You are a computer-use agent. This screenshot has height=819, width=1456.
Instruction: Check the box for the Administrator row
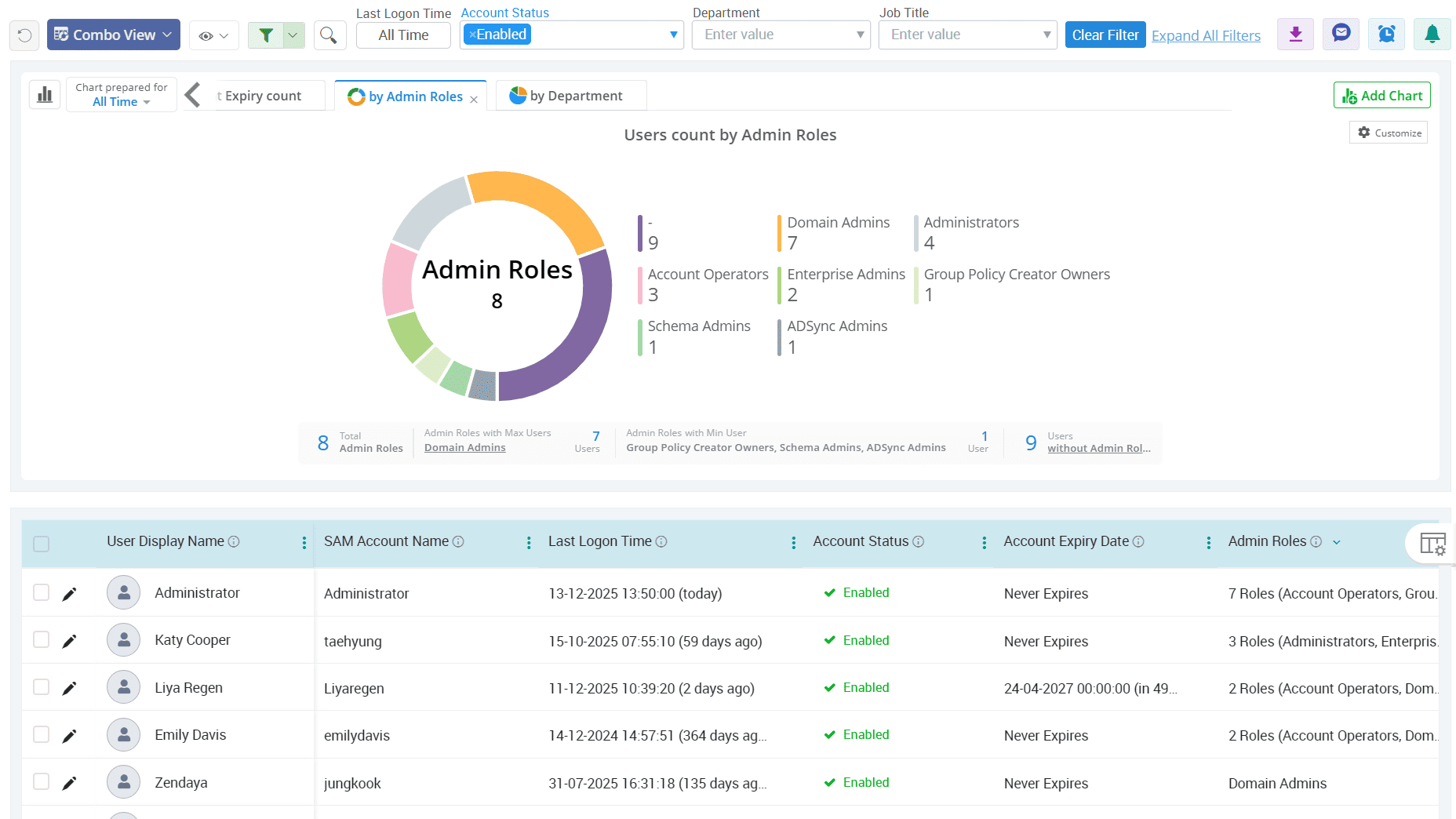click(x=42, y=592)
